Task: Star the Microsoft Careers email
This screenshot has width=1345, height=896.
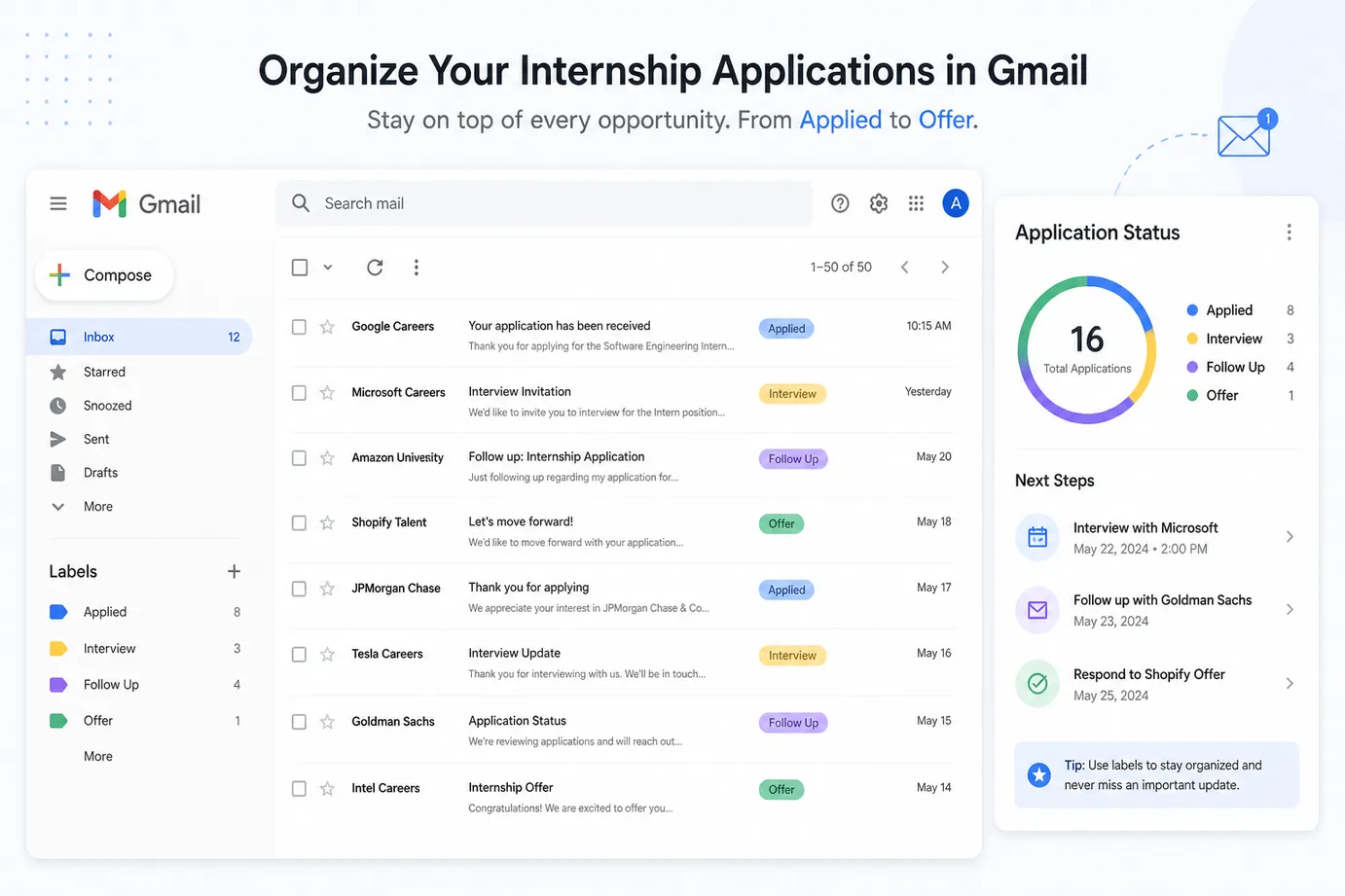Action: tap(327, 393)
